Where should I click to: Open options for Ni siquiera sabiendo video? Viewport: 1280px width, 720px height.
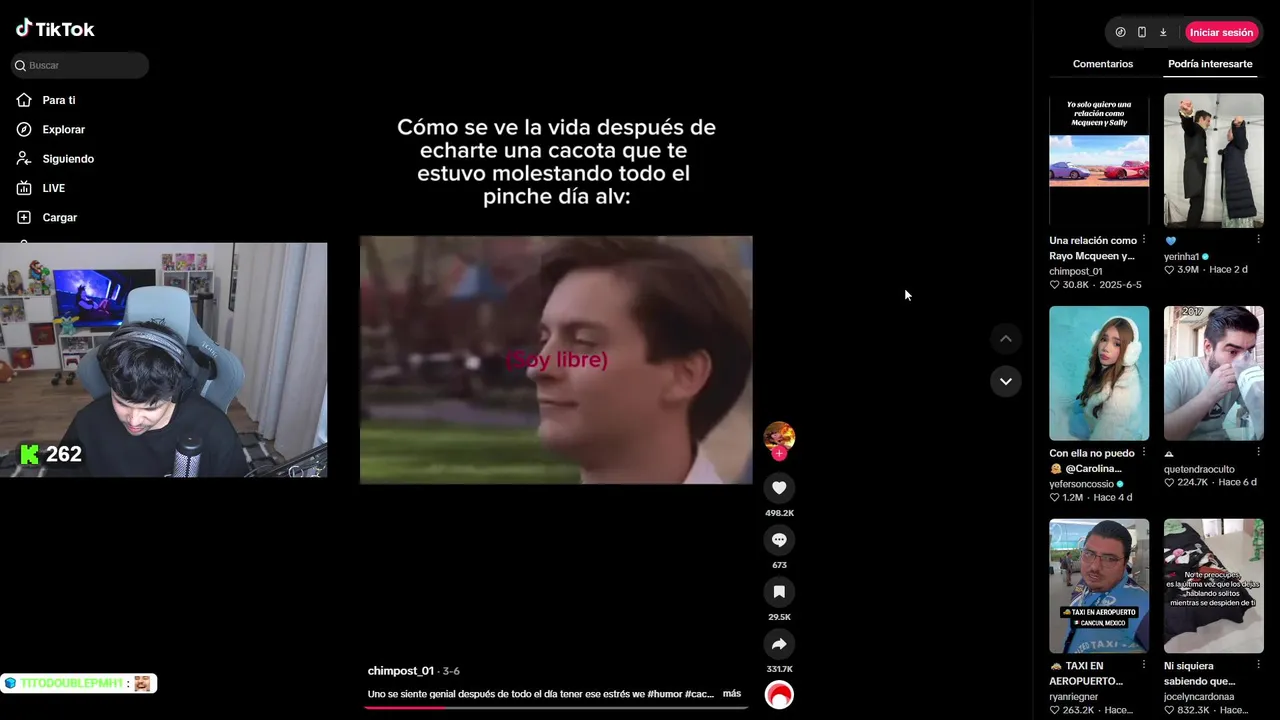1258,666
